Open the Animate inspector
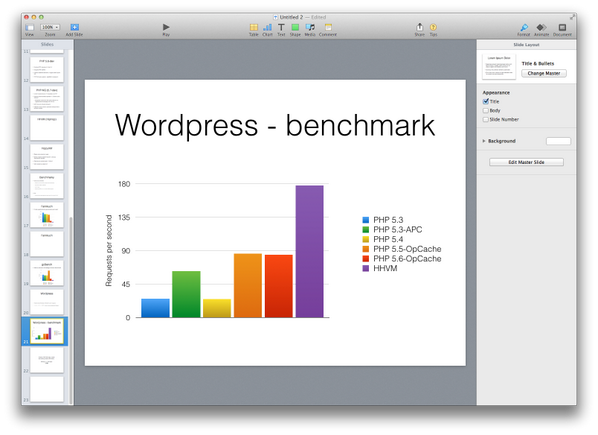 click(541, 27)
